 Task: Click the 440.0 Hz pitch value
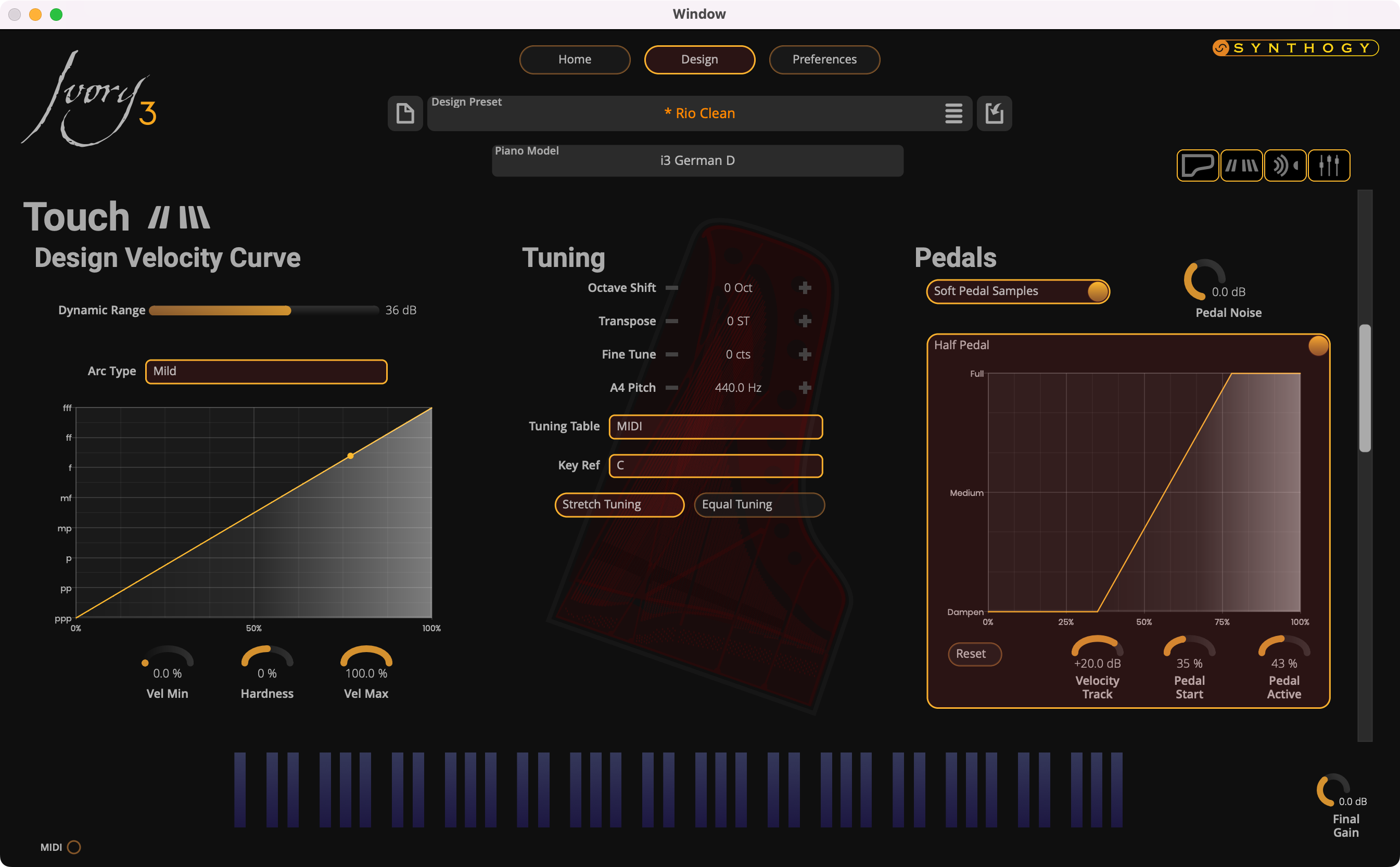click(738, 388)
